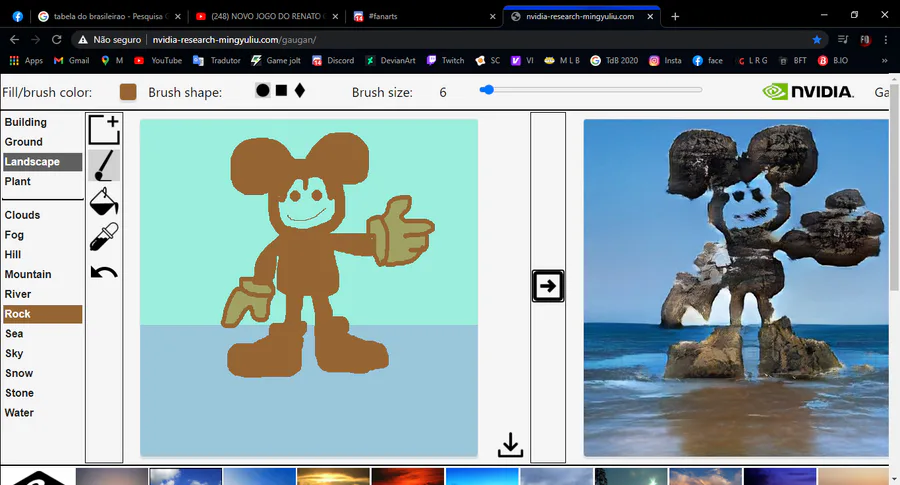The image size is (900, 485).
Task: Click the address bar URL
Action: (x=234, y=40)
